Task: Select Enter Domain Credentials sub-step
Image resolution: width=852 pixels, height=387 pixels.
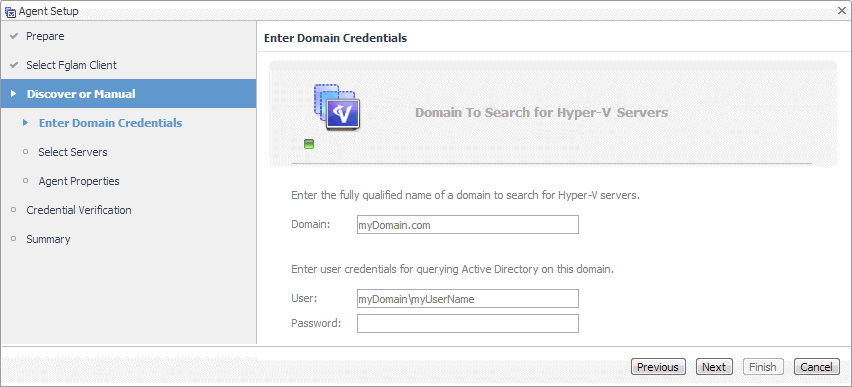Action: 110,123
